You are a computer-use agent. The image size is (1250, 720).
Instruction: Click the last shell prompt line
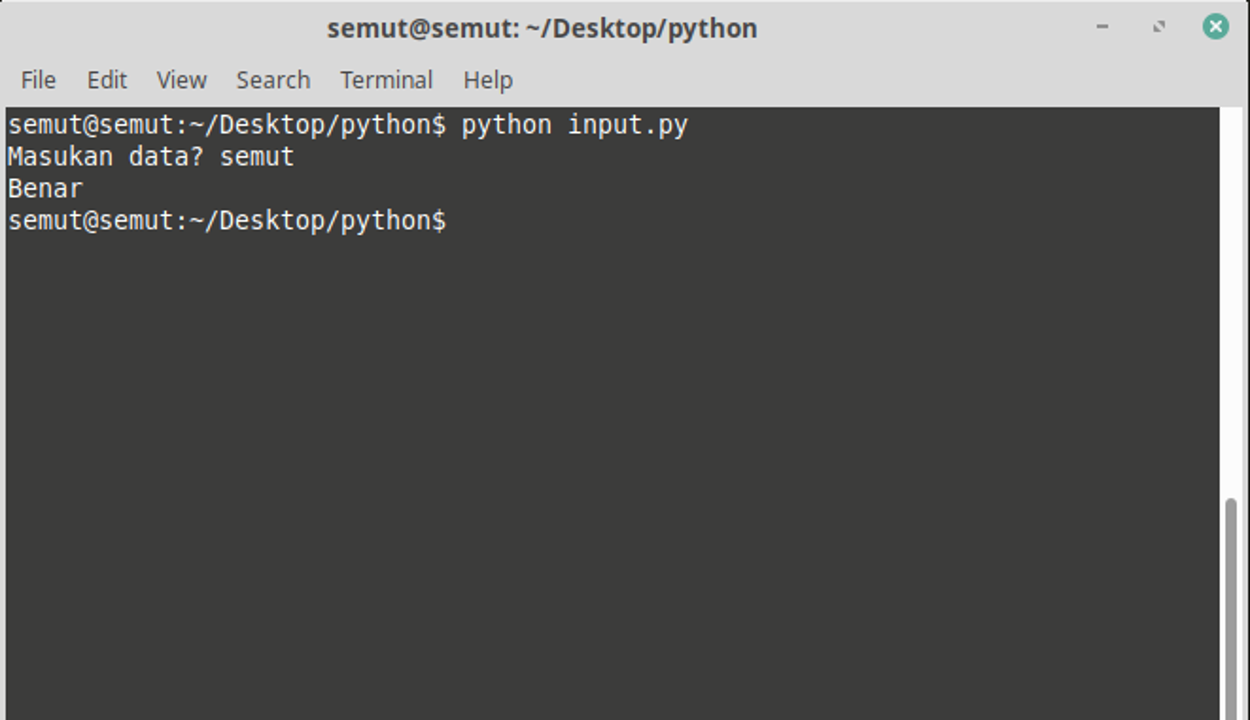(x=227, y=221)
